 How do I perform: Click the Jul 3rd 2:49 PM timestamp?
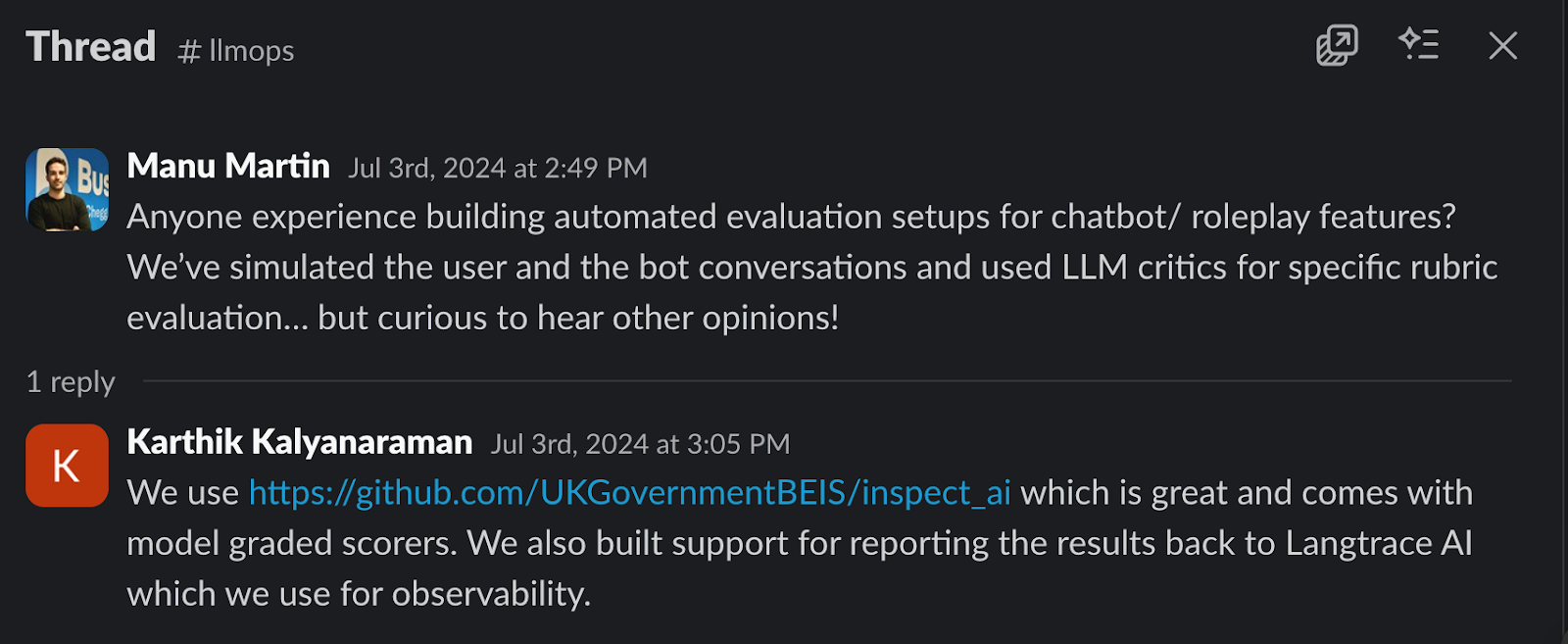[497, 168]
